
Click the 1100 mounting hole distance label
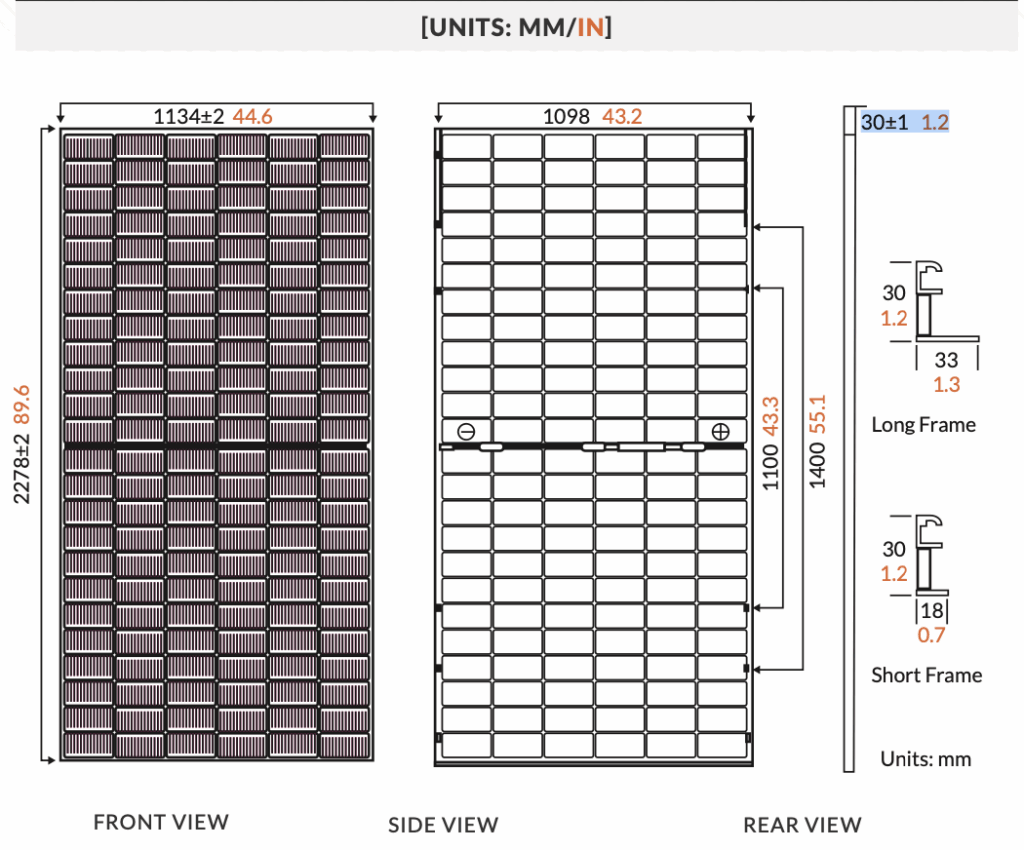click(x=771, y=443)
